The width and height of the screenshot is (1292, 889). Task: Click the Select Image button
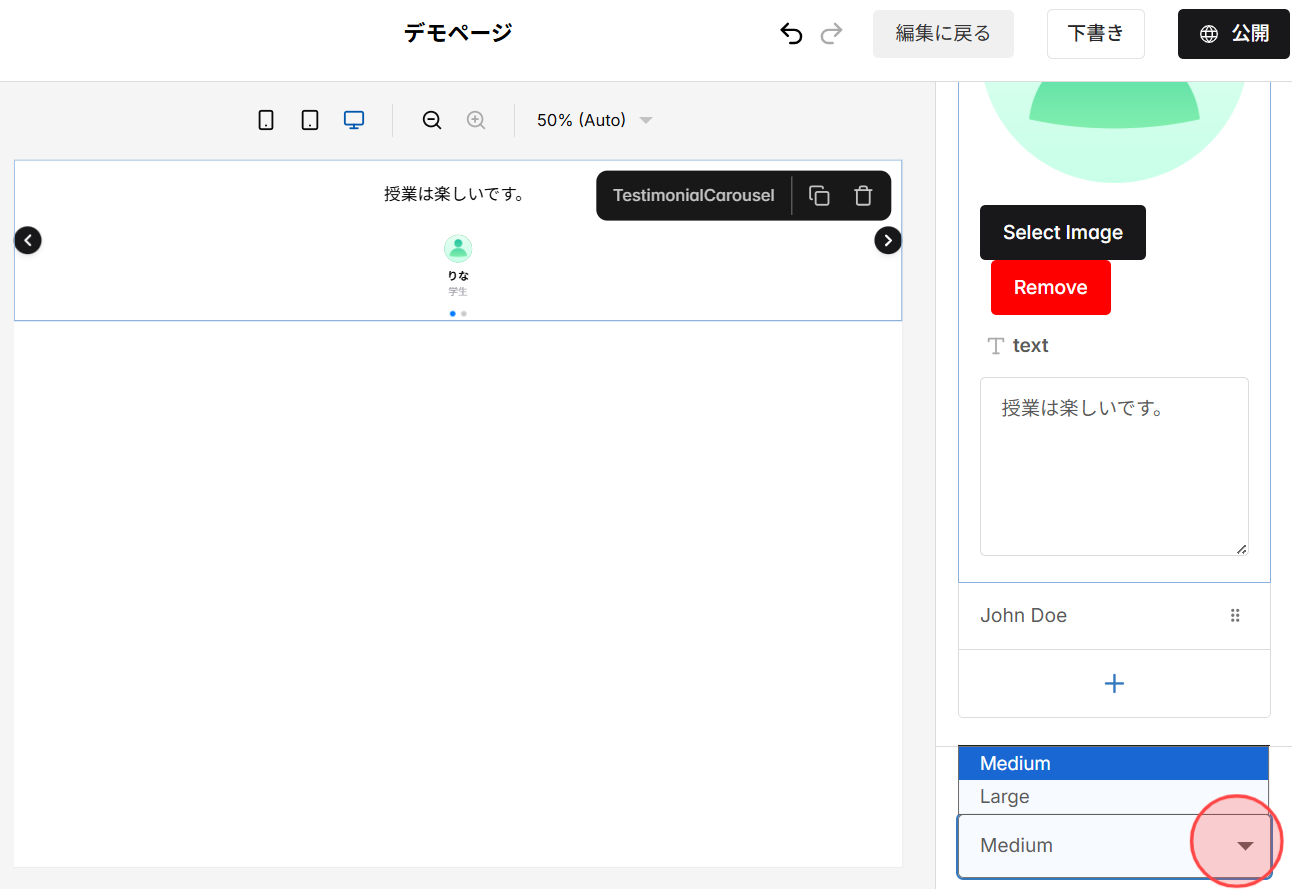[x=1062, y=232]
